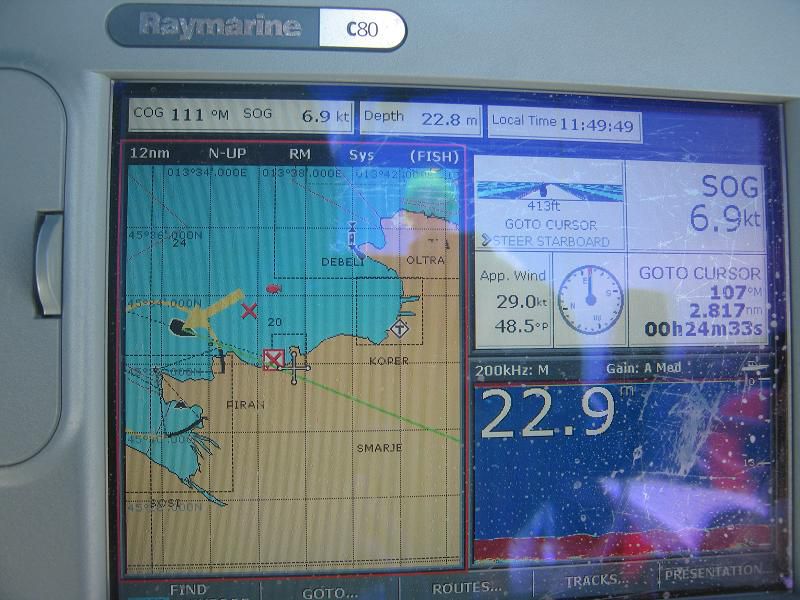Click the 48.5° apparent wind angle
The width and height of the screenshot is (800, 600).
(x=521, y=326)
